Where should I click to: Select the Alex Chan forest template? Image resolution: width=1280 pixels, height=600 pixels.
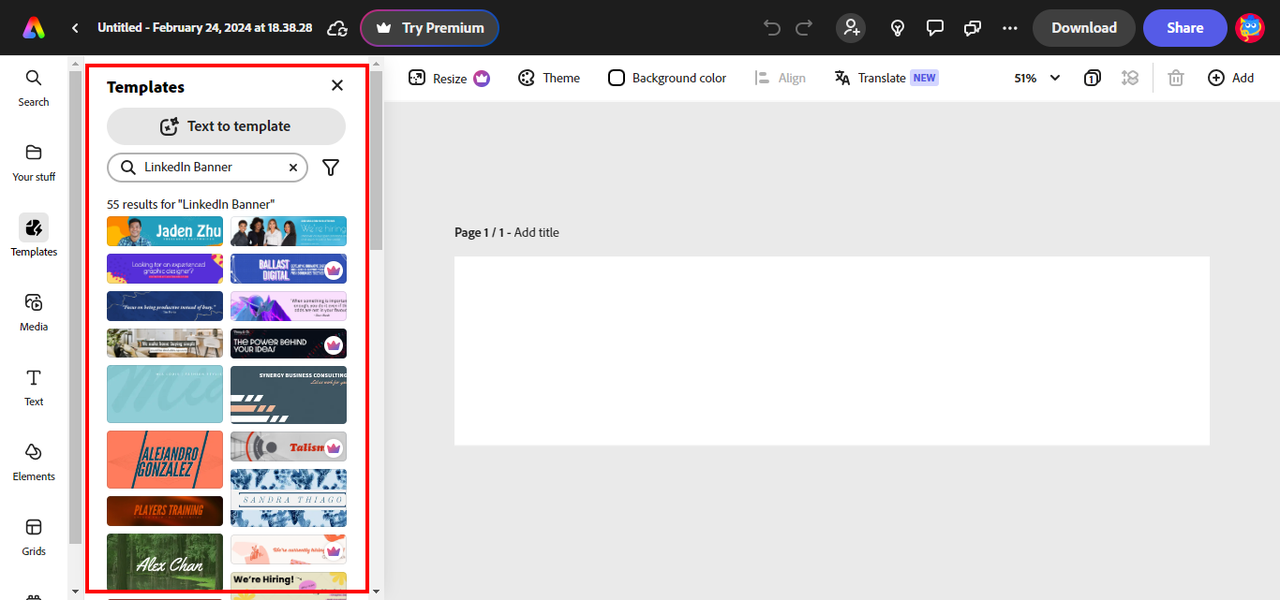coord(165,563)
